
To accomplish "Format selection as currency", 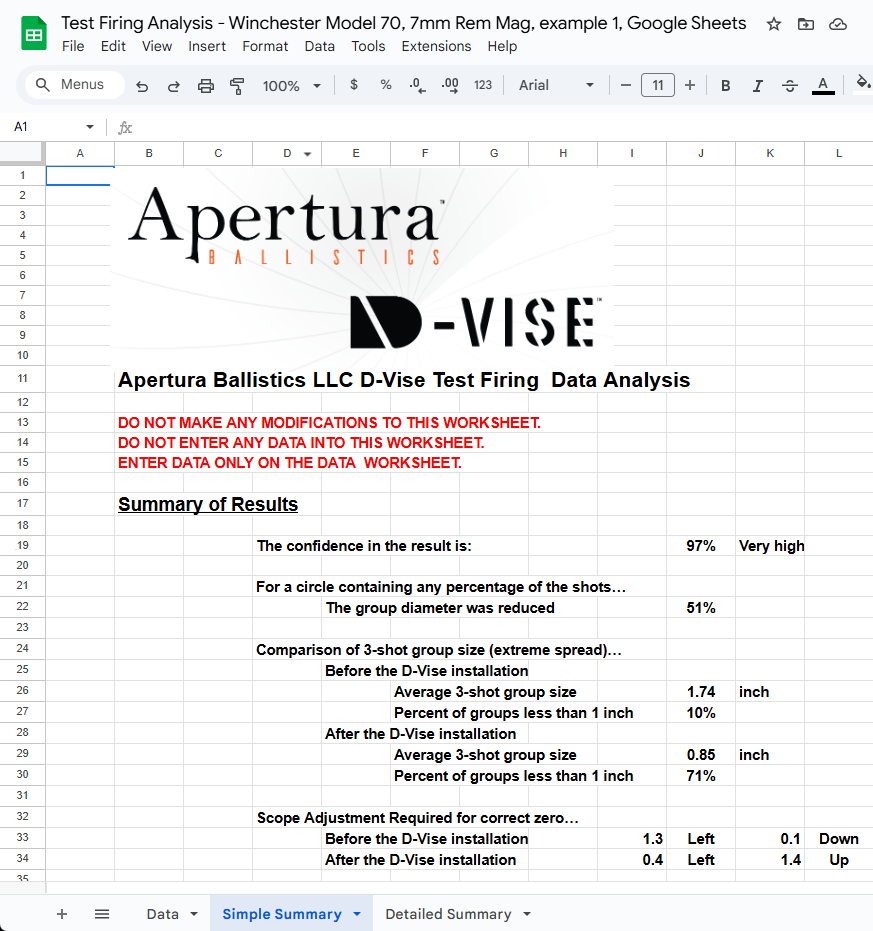I will pyautogui.click(x=353, y=85).
